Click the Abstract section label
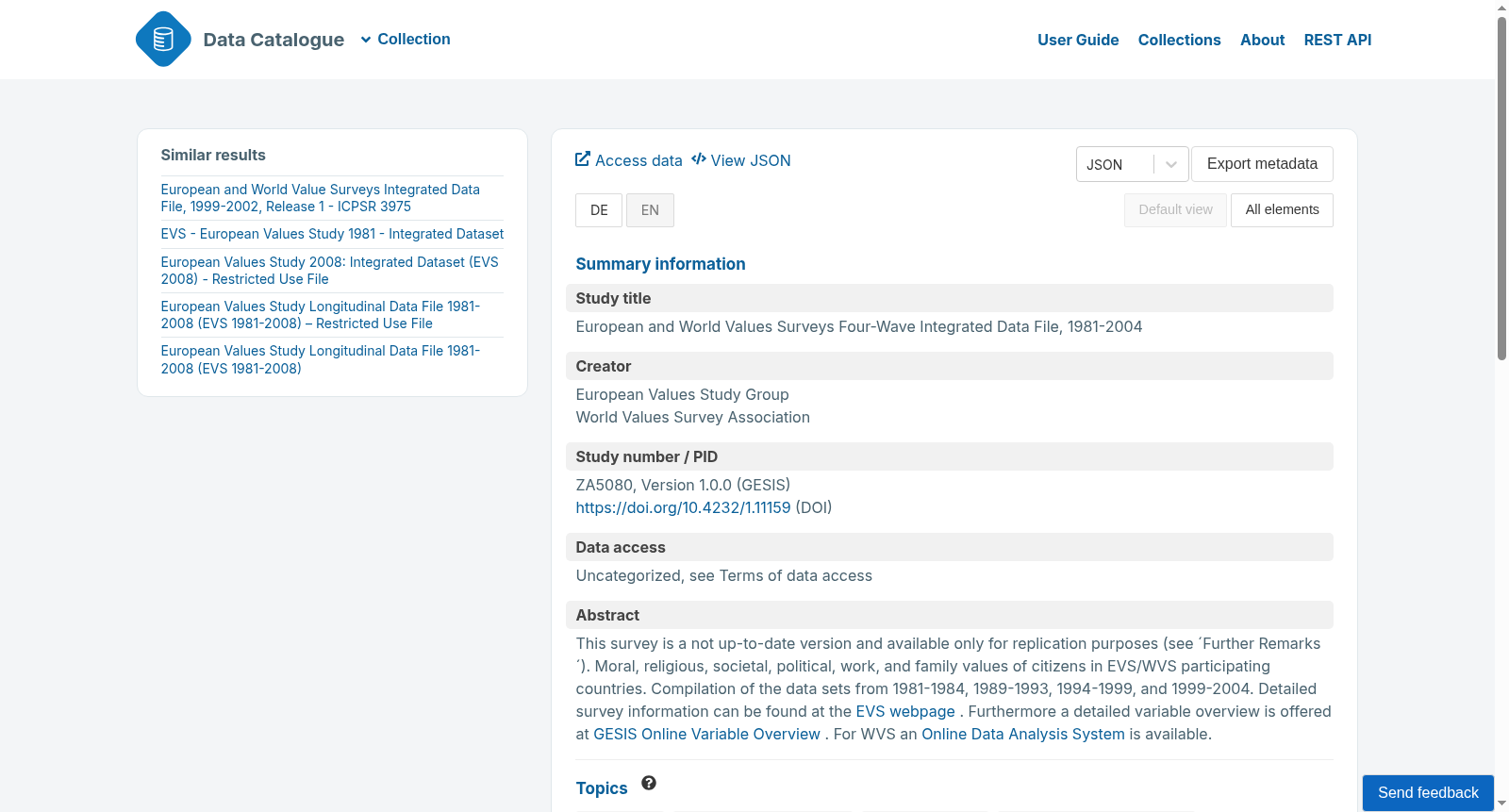This screenshot has width=1509, height=812. (607, 615)
